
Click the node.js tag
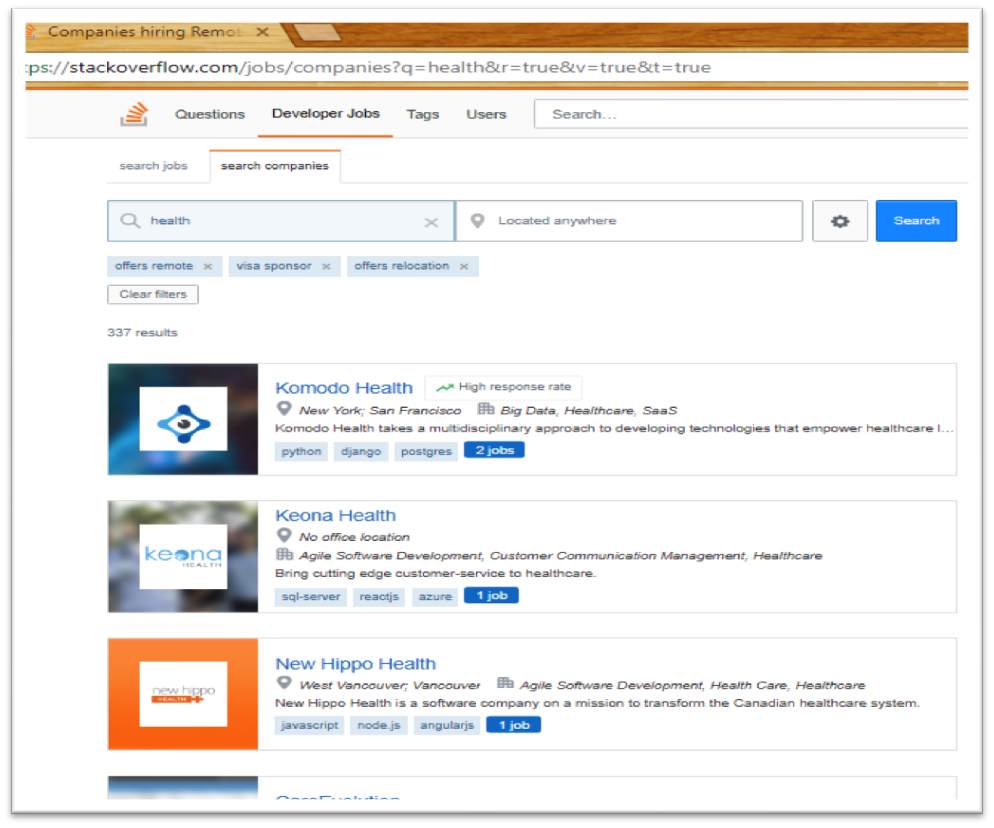coord(378,725)
